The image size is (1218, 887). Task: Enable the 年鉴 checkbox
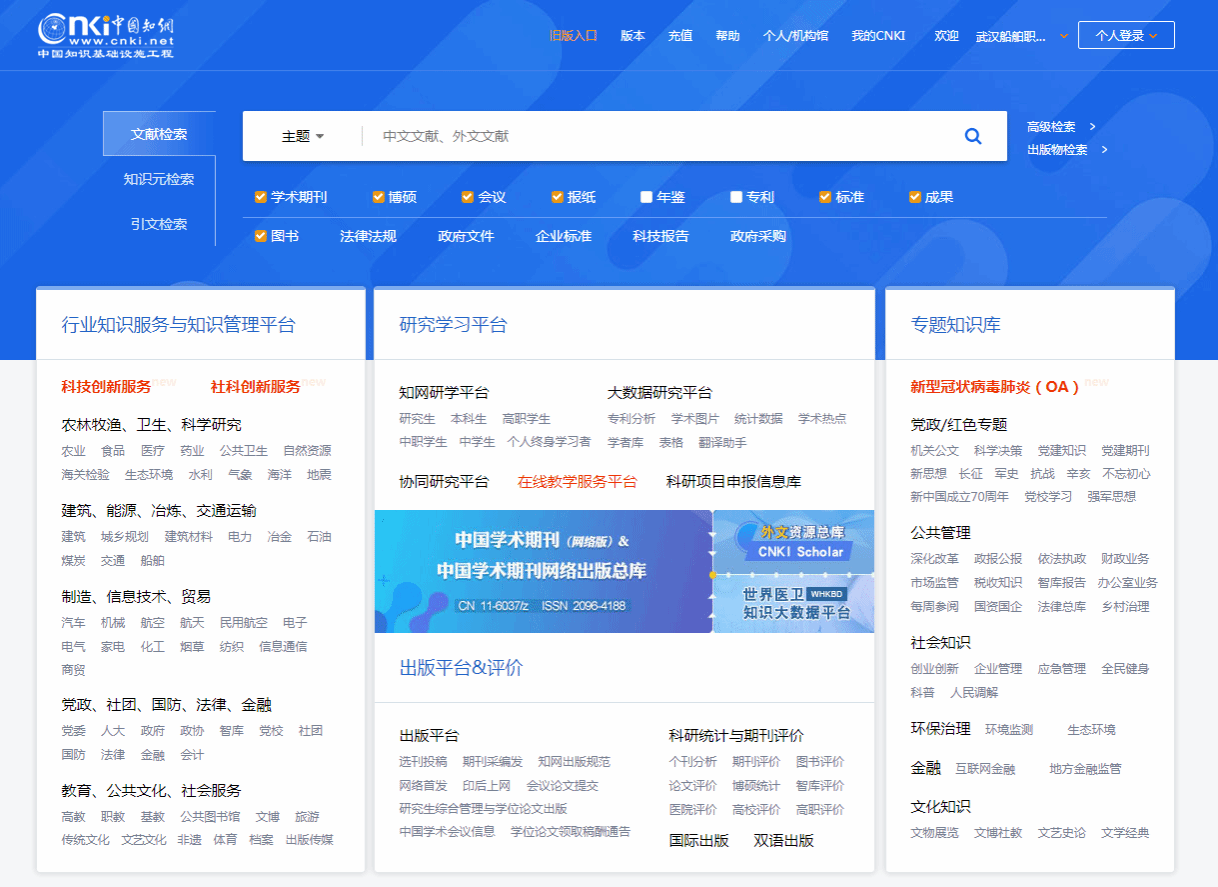point(647,197)
